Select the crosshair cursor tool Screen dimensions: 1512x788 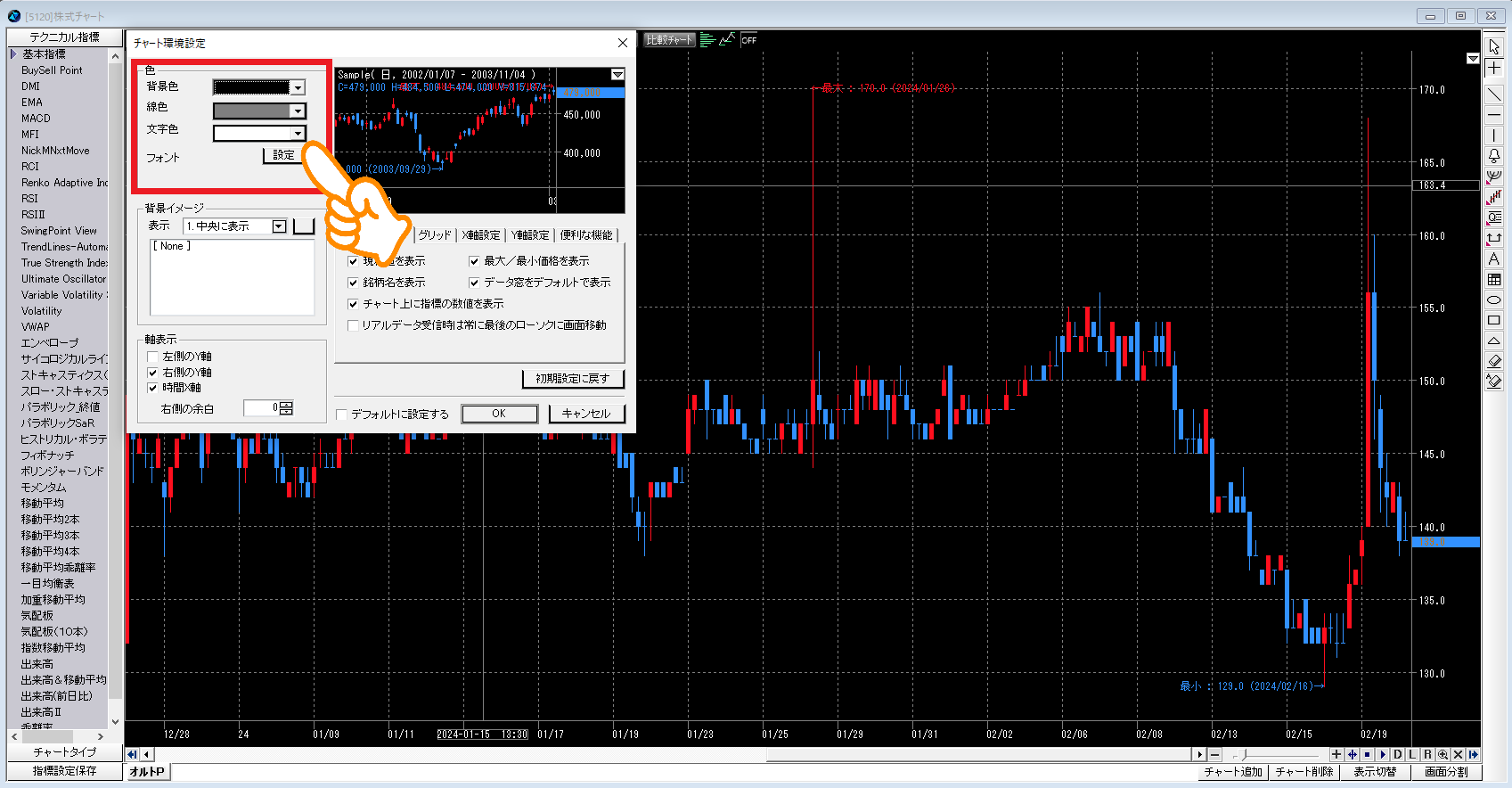(1494, 69)
